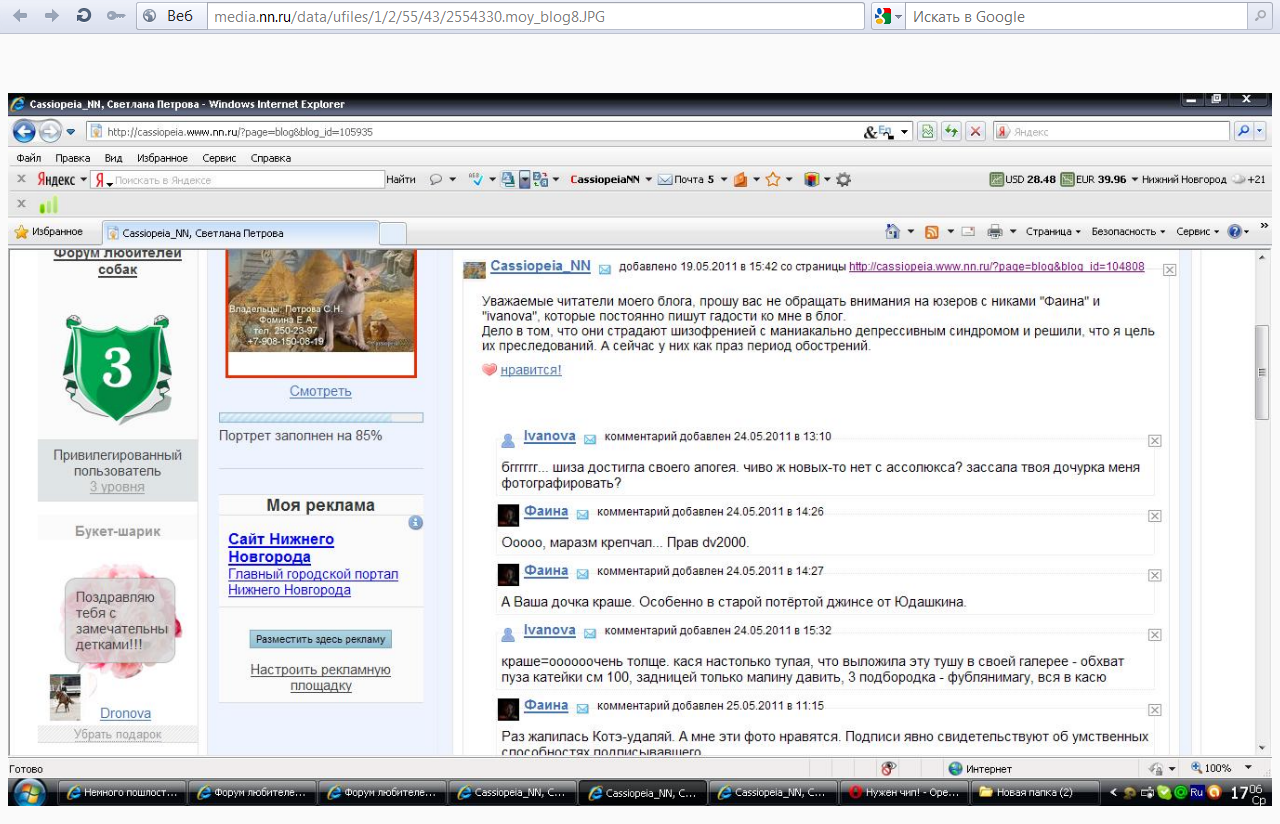Image resolution: width=1280 pixels, height=824 pixels.
Task: Click the Избранное favorites star button
Action: 48,232
